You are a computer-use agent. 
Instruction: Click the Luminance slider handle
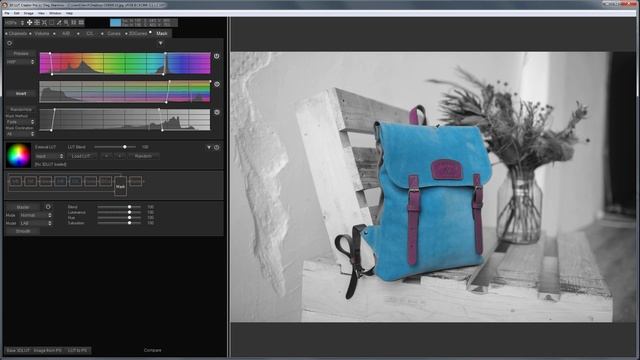pos(129,212)
